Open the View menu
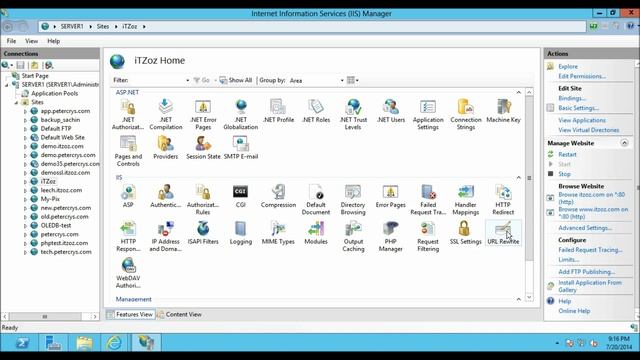This screenshot has height=360, width=640. coord(31,41)
